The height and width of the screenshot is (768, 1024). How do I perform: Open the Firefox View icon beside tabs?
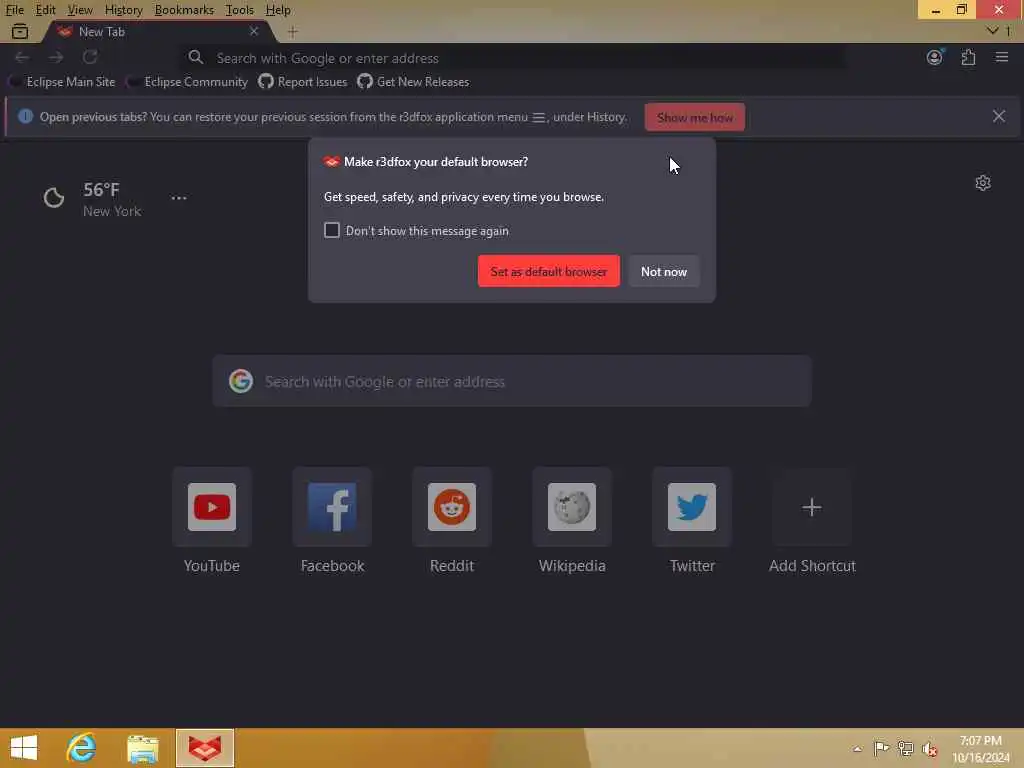(x=20, y=31)
